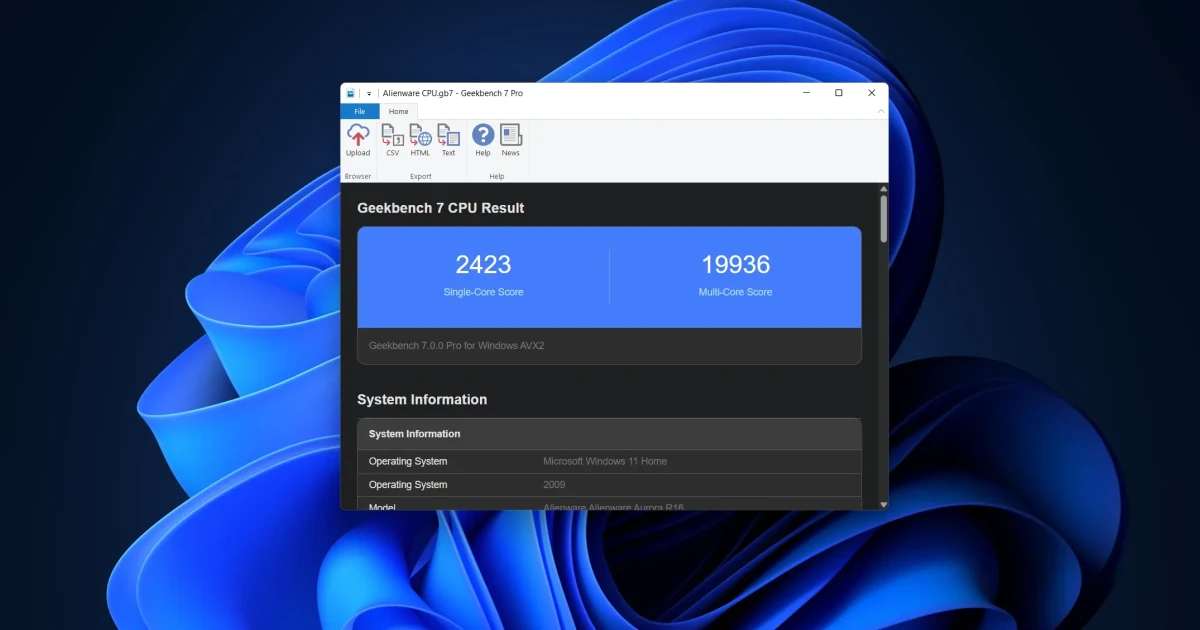Export results with the CSV icon
The height and width of the screenshot is (630, 1200).
[x=392, y=135]
